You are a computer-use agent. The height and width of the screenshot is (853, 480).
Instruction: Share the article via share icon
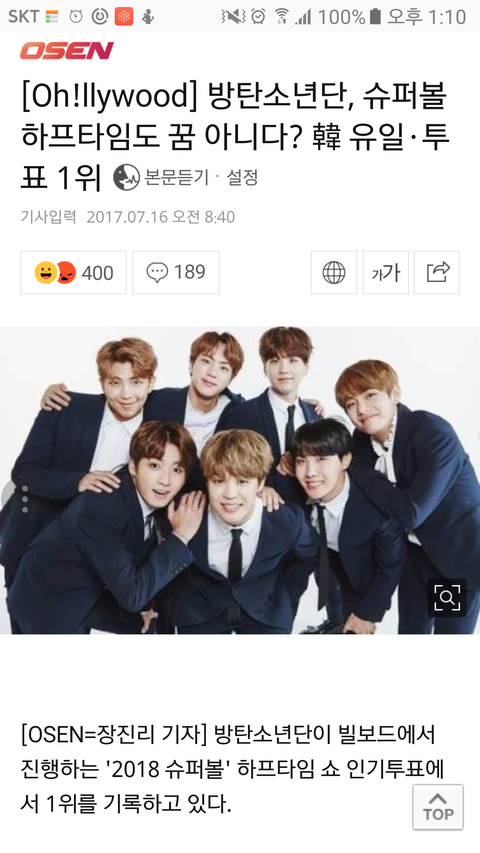point(437,273)
